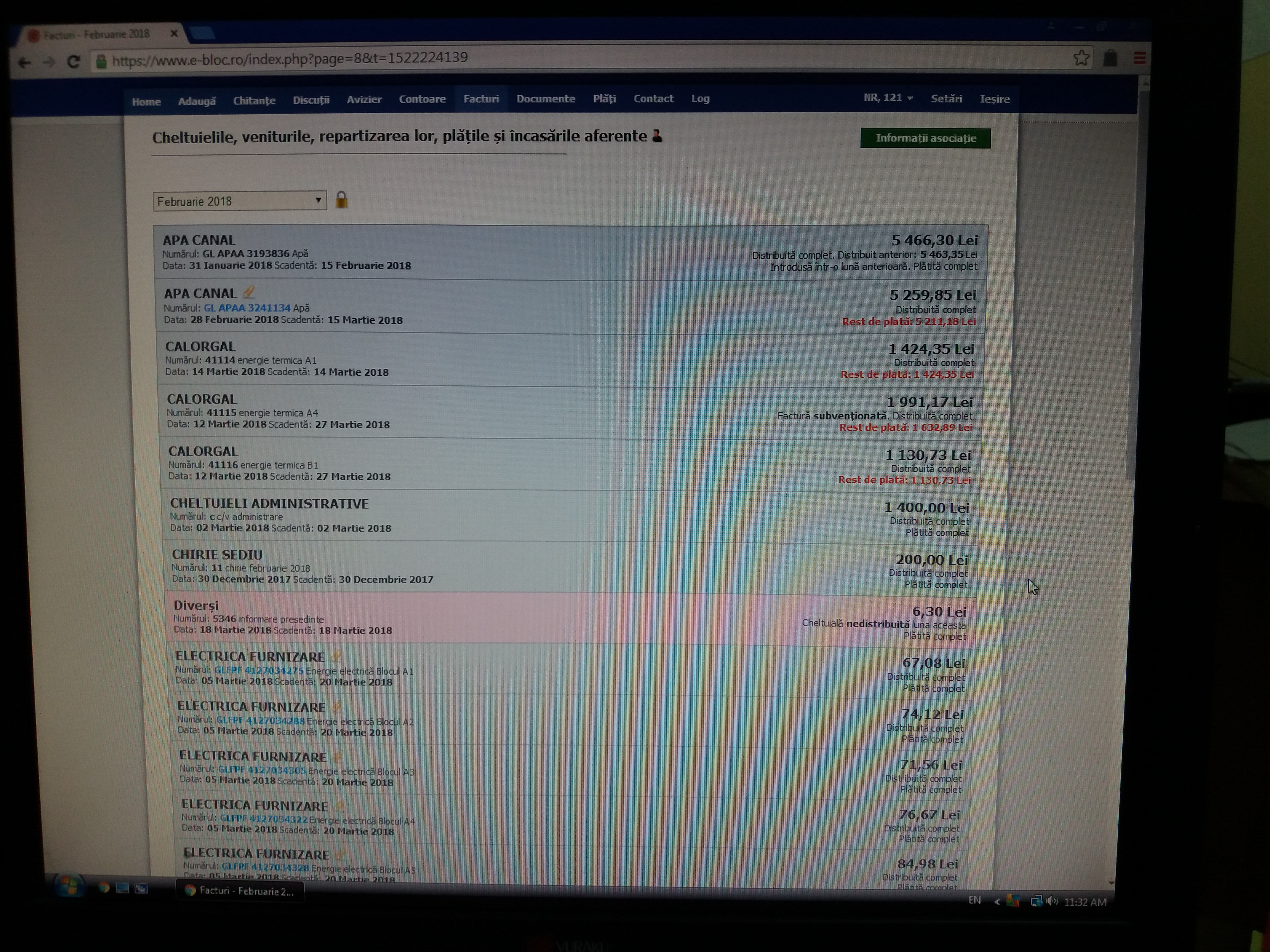Open the Home menu item

pyautogui.click(x=146, y=101)
